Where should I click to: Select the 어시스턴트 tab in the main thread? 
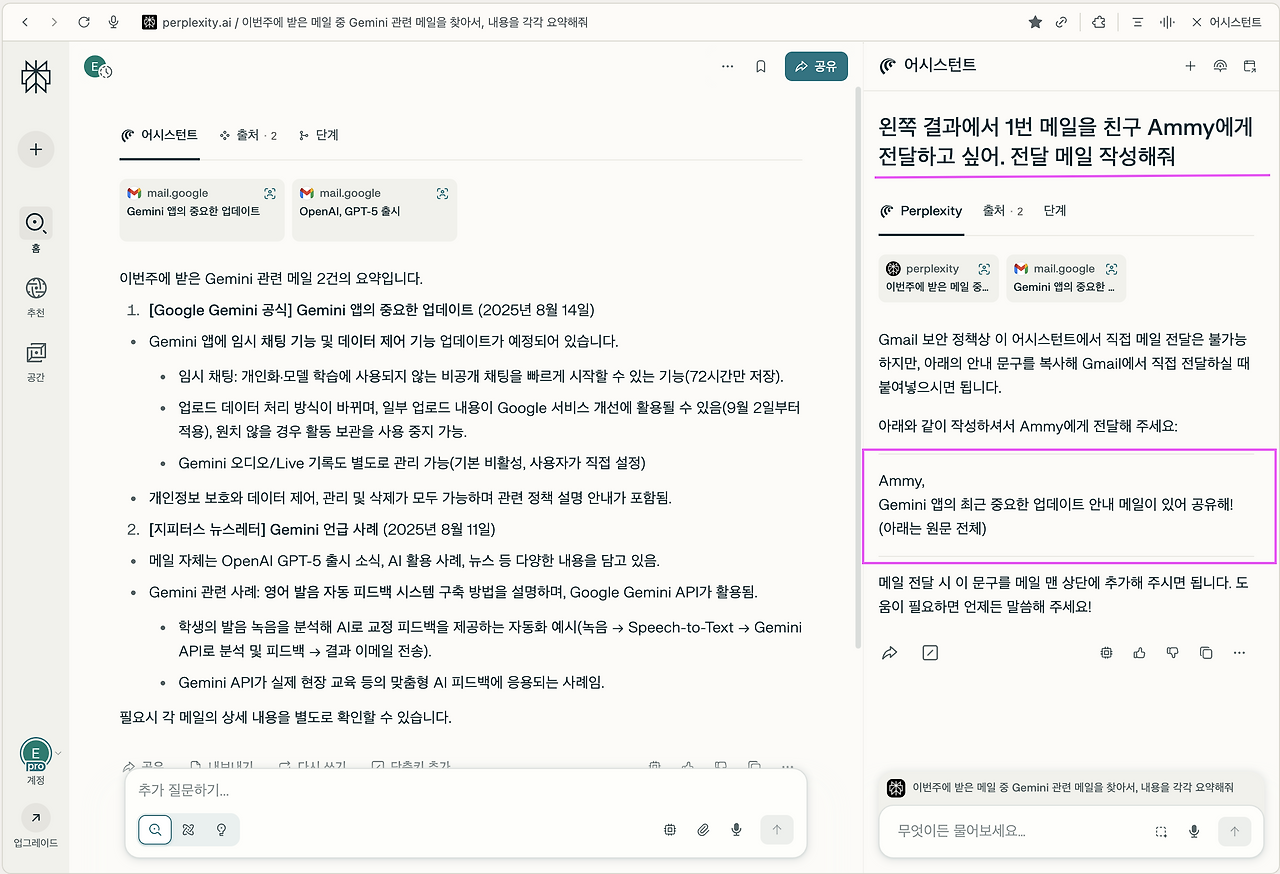coord(159,135)
